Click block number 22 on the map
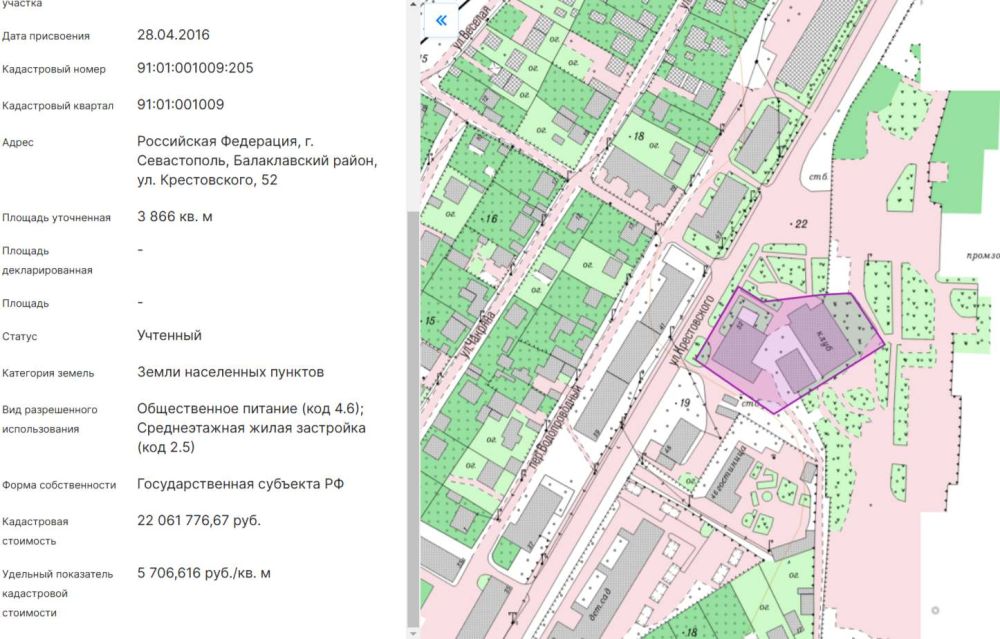The width and height of the screenshot is (1000, 639). [x=799, y=223]
